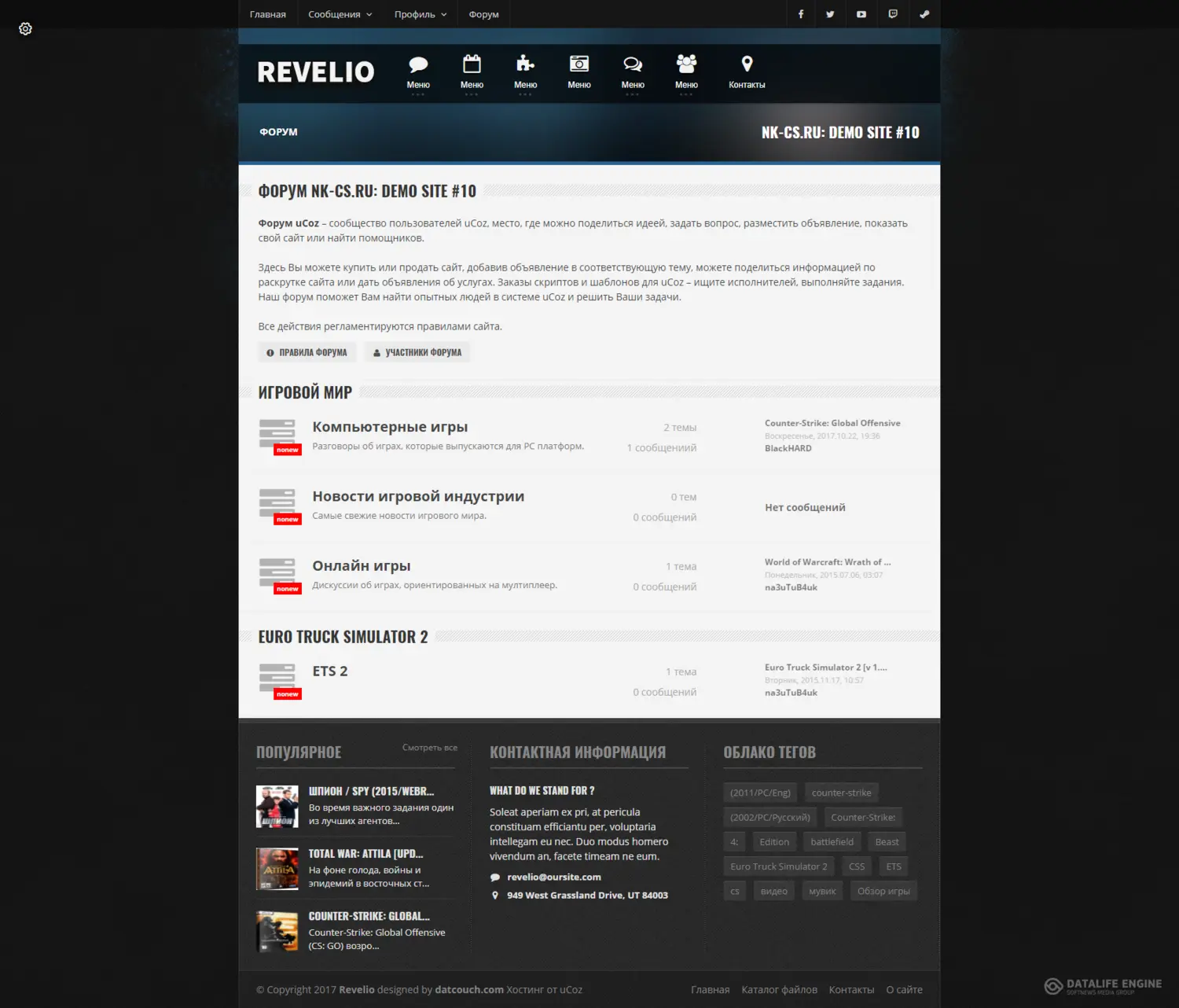Expand the Сообщения dropdown menu
1179x1008 pixels.
(x=340, y=14)
